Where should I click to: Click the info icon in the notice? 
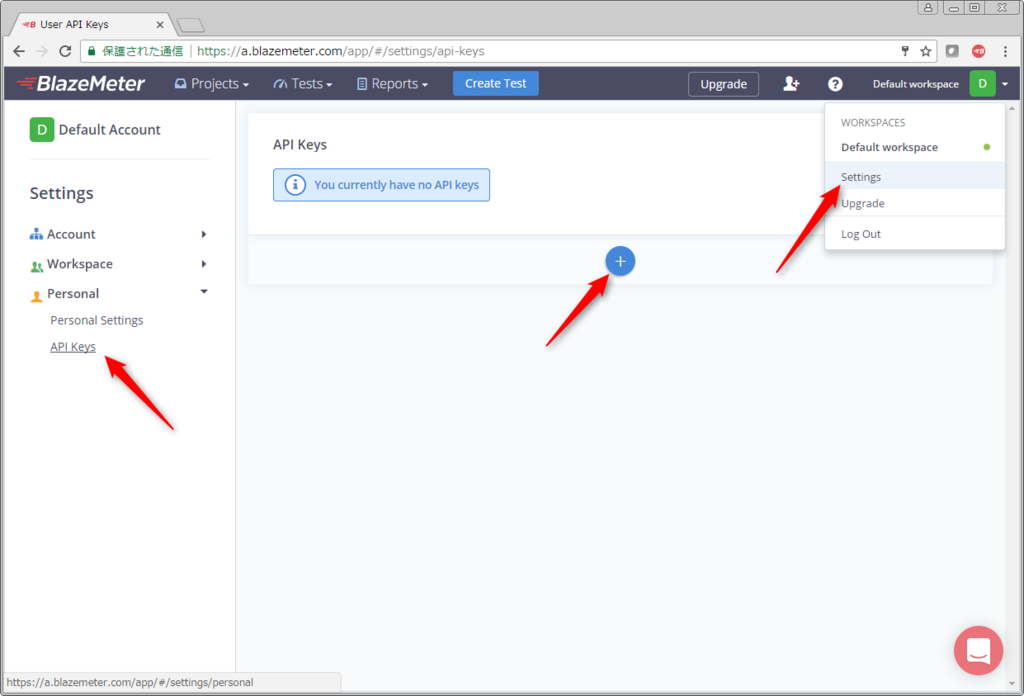click(x=295, y=185)
